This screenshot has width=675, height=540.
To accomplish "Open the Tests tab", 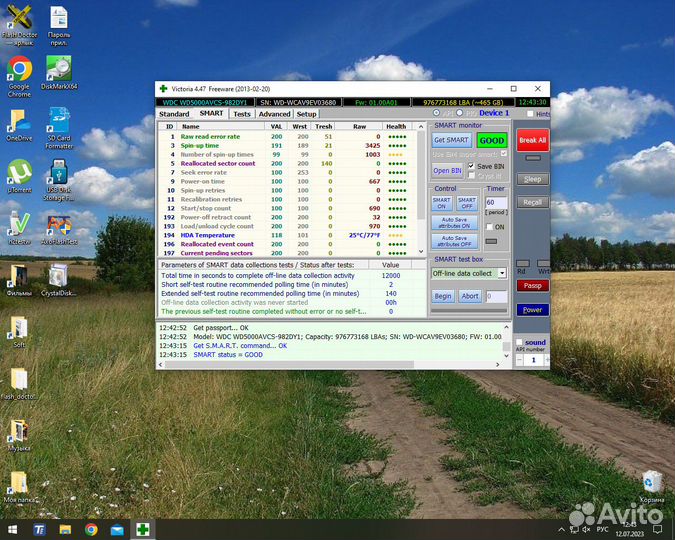I will point(242,114).
